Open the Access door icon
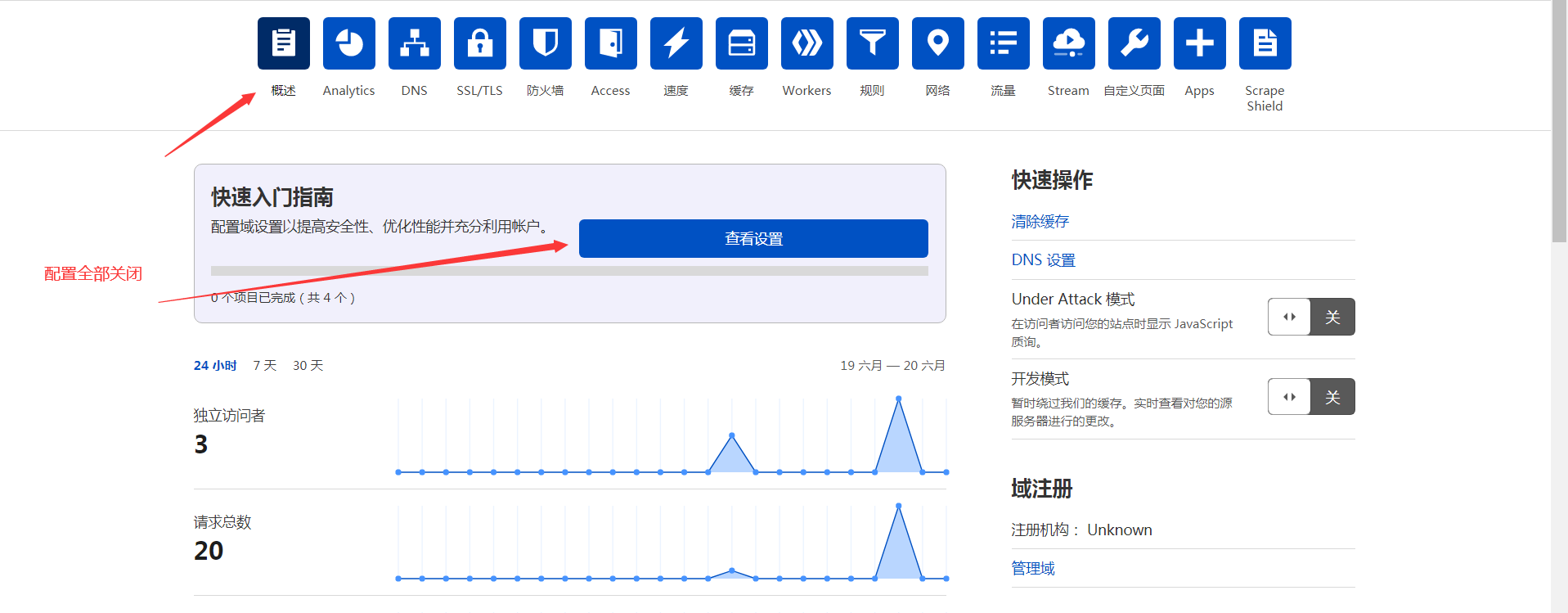 point(611,43)
